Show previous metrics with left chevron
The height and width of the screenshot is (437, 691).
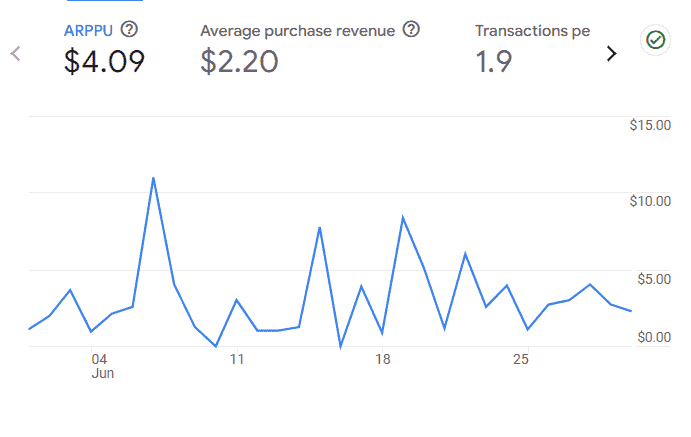(15, 54)
